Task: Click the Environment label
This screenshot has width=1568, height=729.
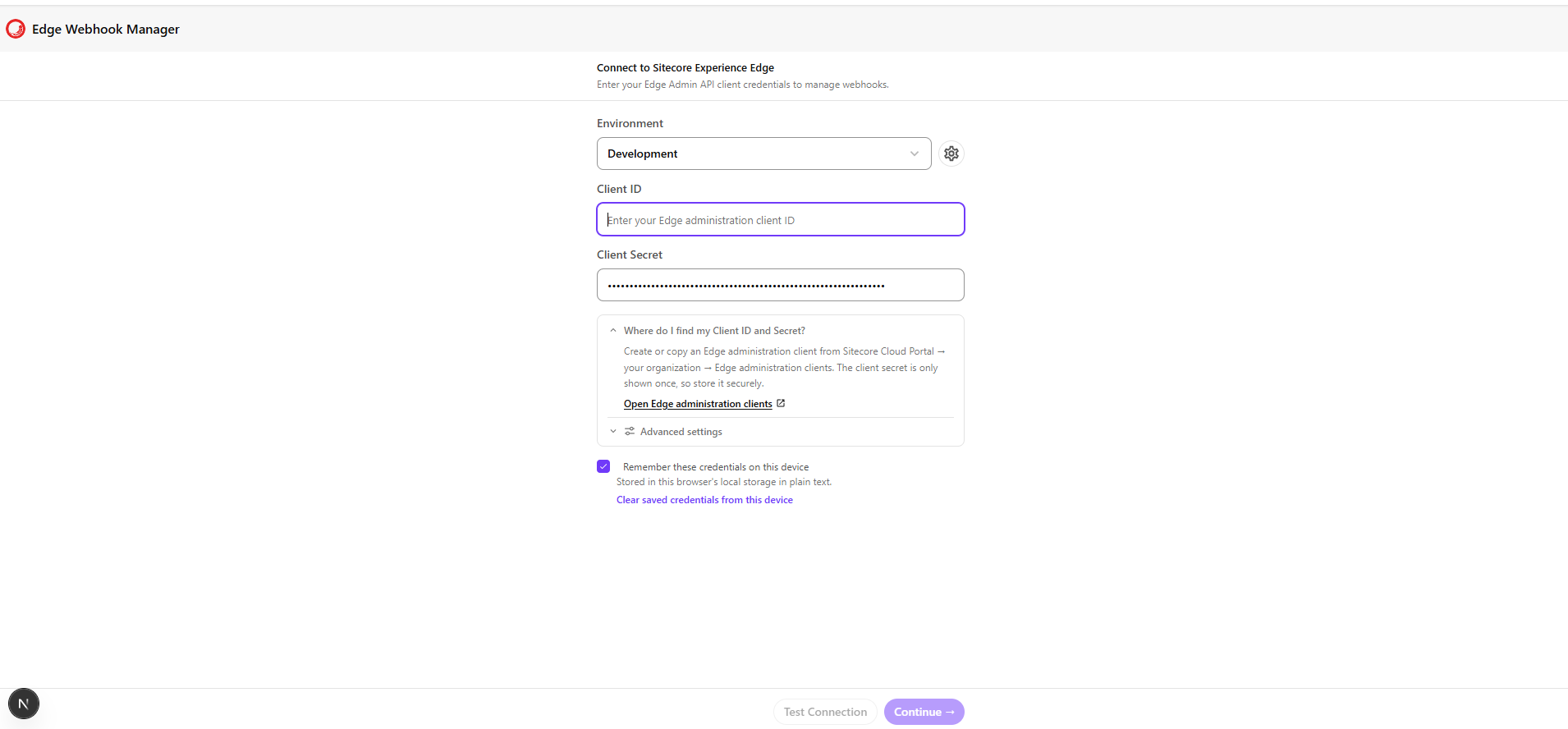Action: [x=630, y=123]
